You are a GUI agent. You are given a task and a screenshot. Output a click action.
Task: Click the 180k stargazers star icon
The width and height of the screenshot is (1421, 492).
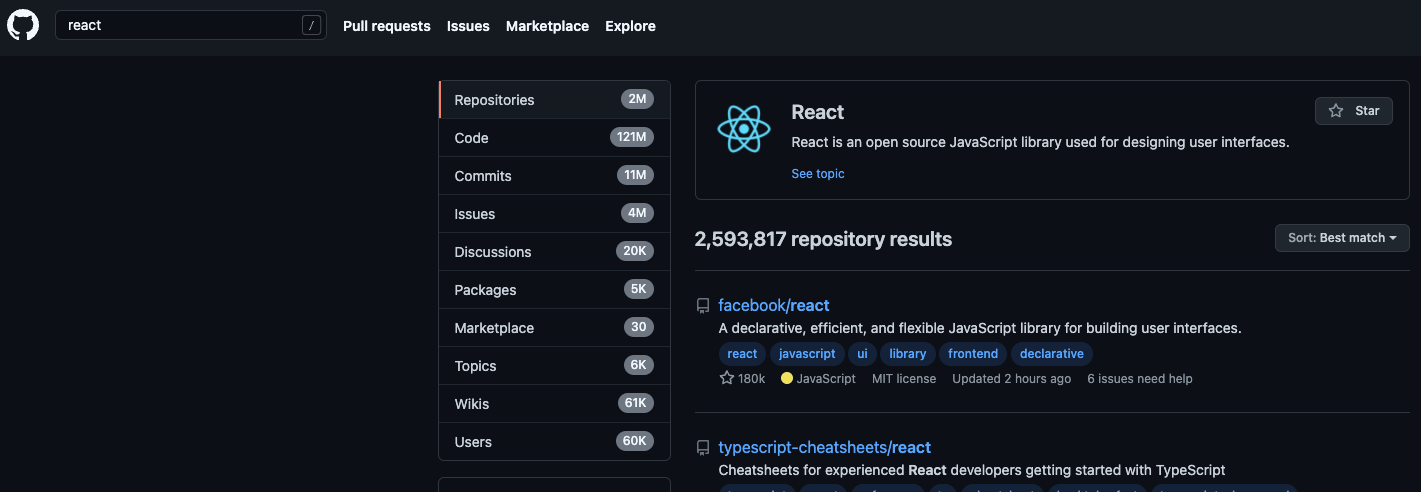[727, 379]
